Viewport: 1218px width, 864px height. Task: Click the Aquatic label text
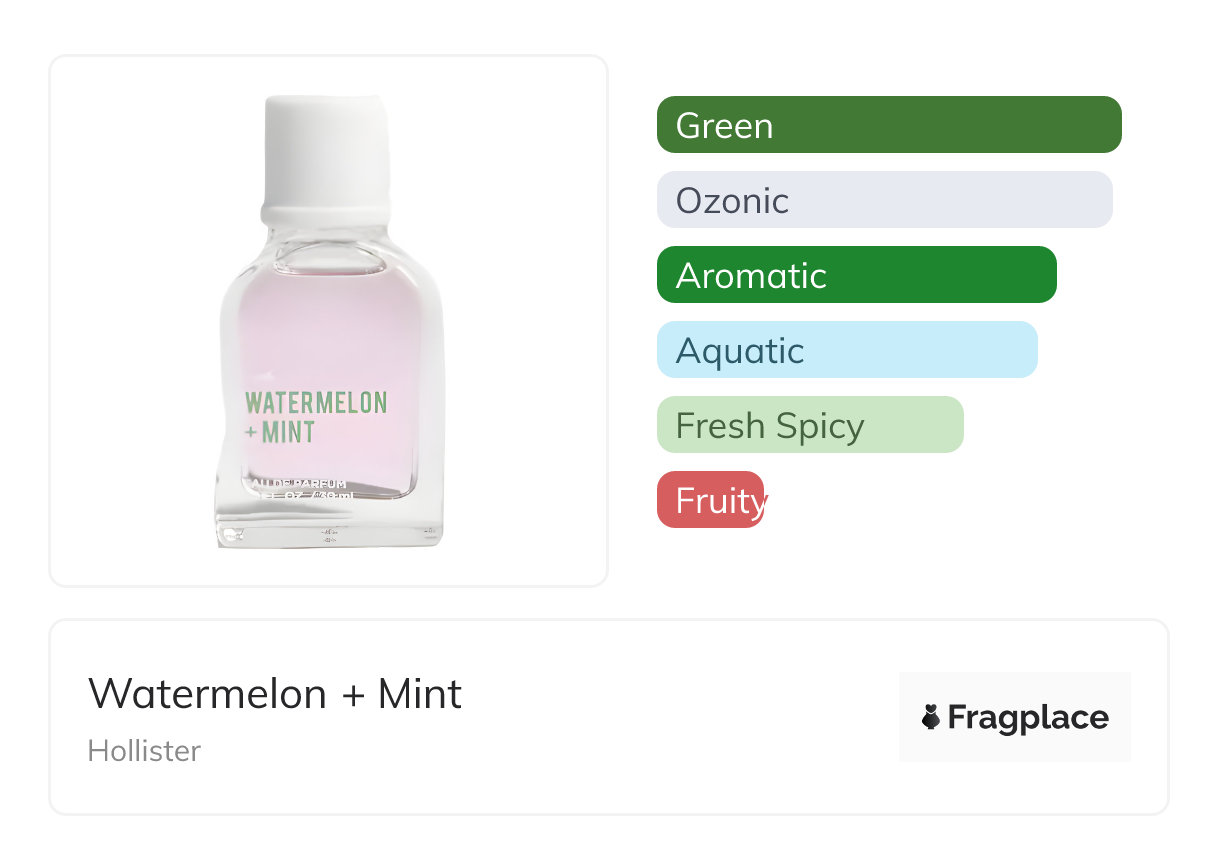[x=740, y=350]
